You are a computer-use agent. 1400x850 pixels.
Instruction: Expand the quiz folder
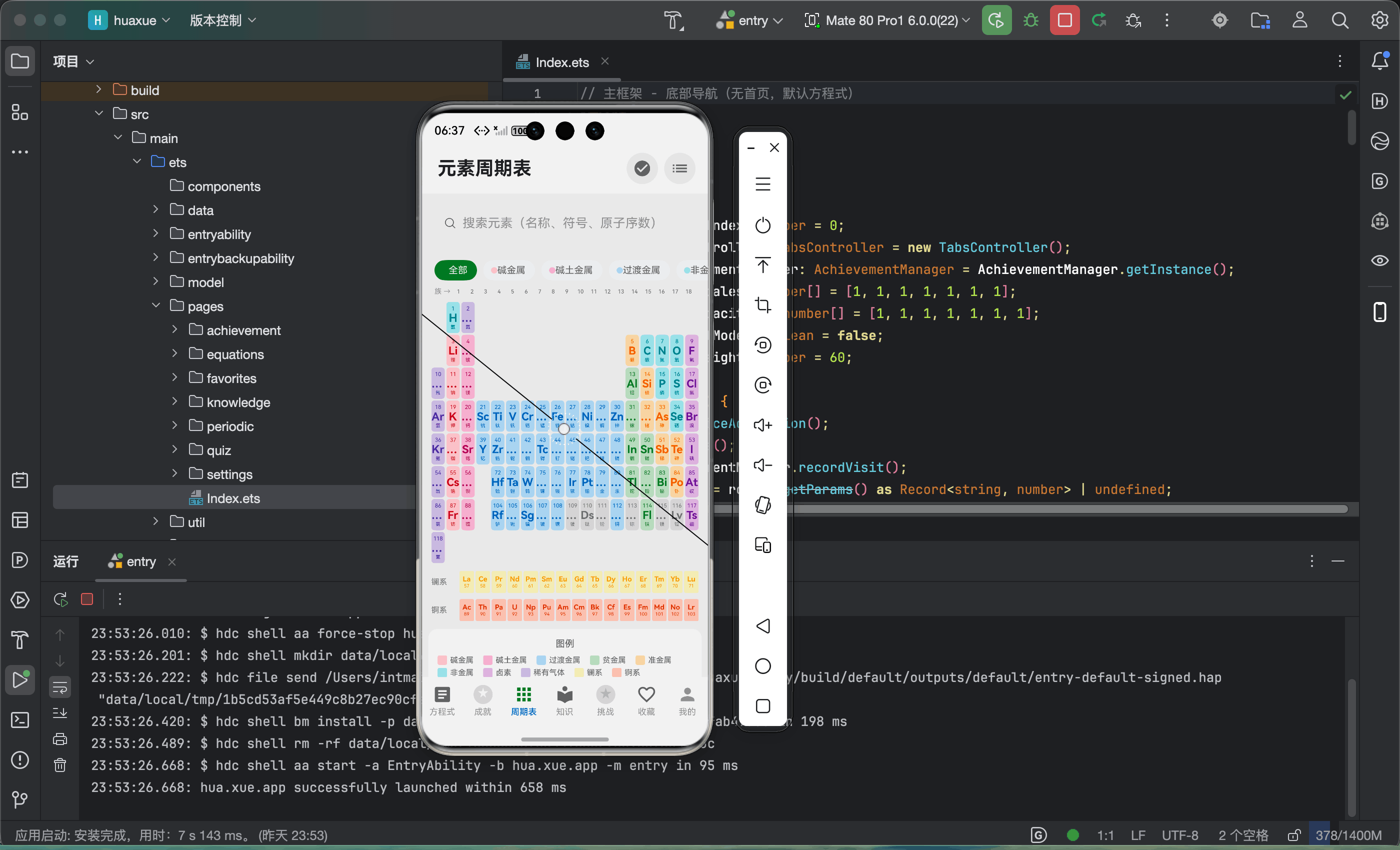pyautogui.click(x=174, y=449)
